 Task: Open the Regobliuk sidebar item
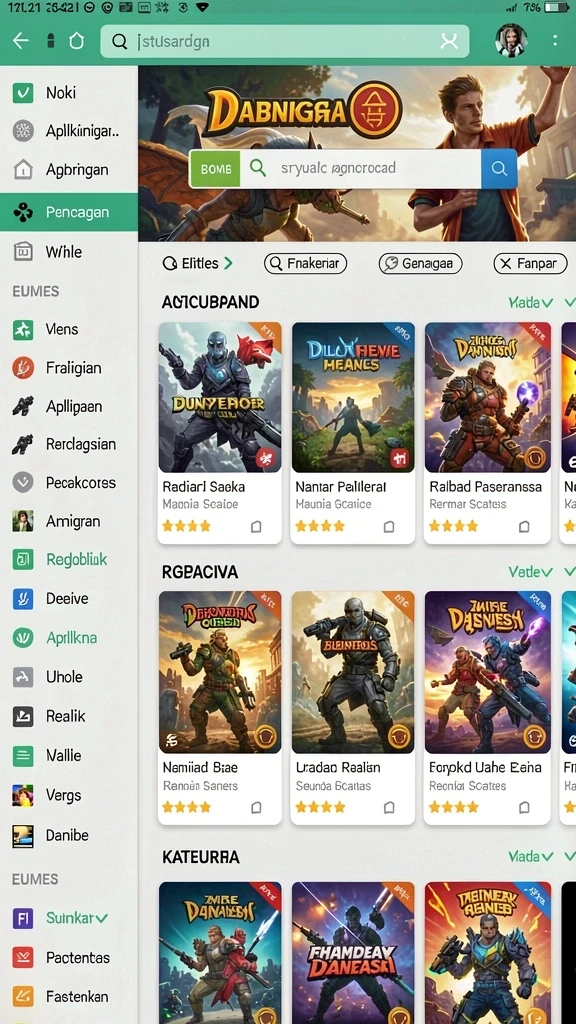click(69, 560)
